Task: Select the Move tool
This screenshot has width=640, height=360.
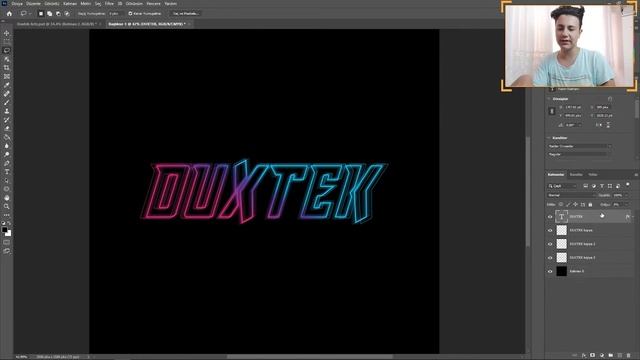Action: click(7, 33)
